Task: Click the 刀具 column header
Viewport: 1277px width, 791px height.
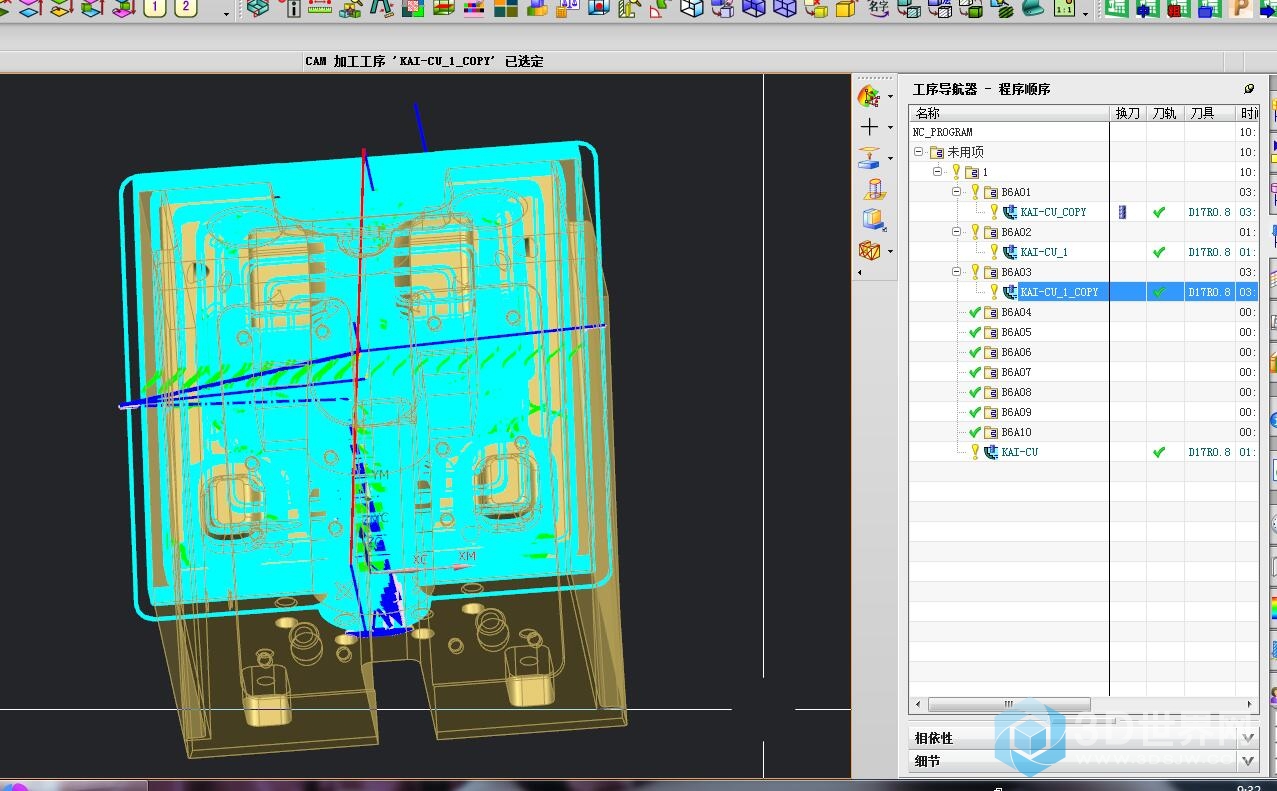Action: [x=1202, y=113]
